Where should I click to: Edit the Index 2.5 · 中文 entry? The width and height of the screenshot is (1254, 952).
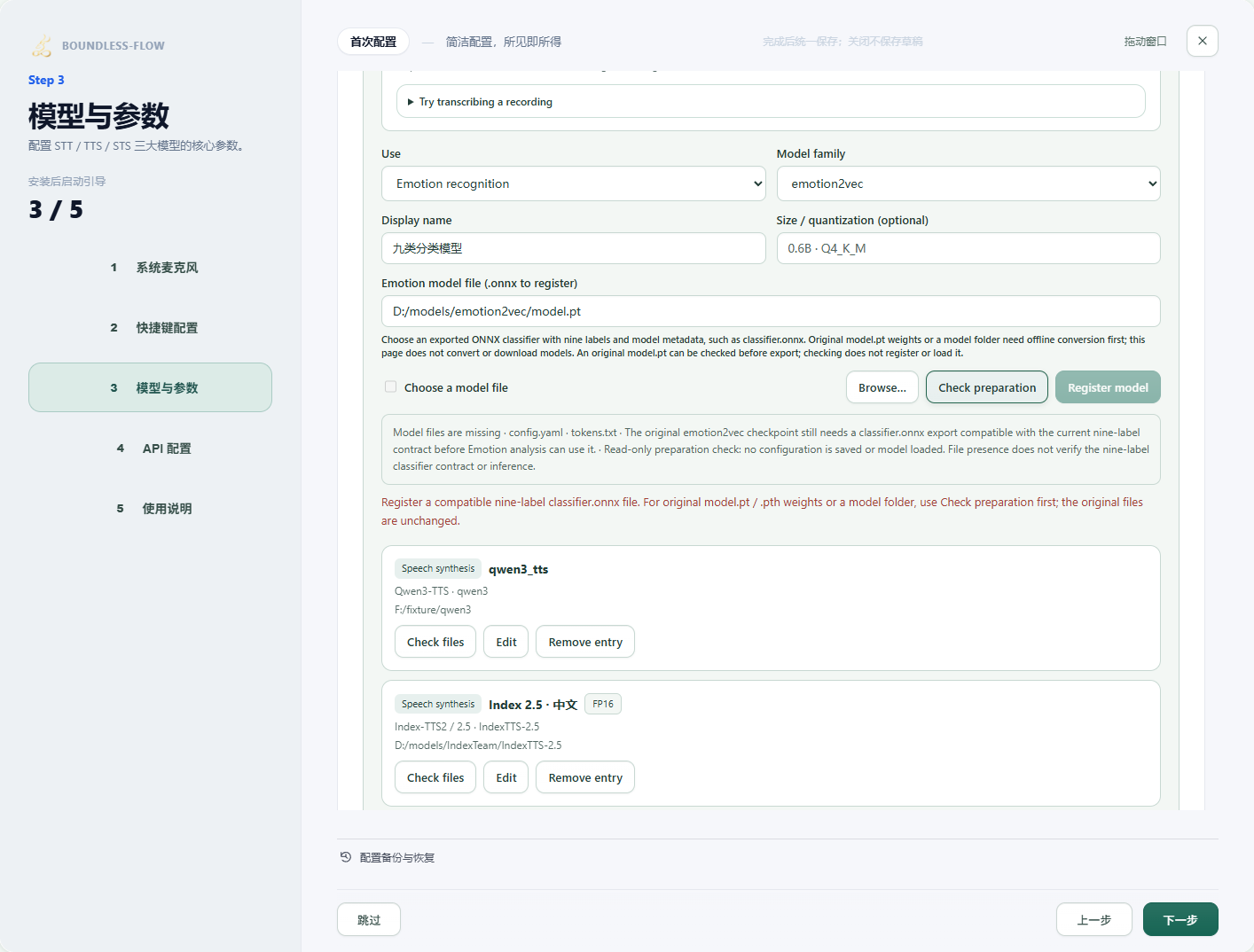pyautogui.click(x=506, y=777)
